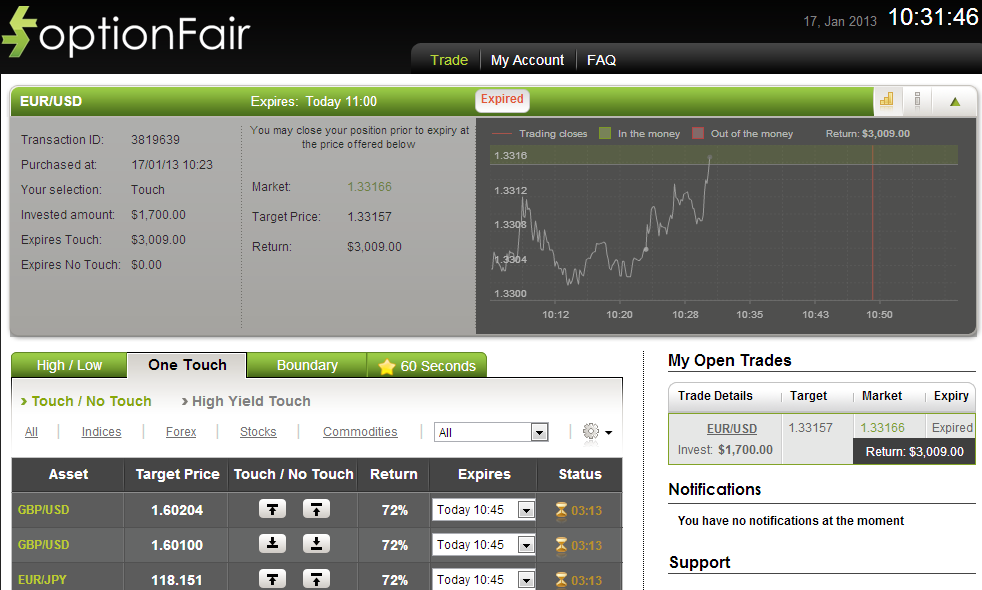Screen dimensions: 982x590
Task: Click the Expired status badge
Action: coord(502,99)
